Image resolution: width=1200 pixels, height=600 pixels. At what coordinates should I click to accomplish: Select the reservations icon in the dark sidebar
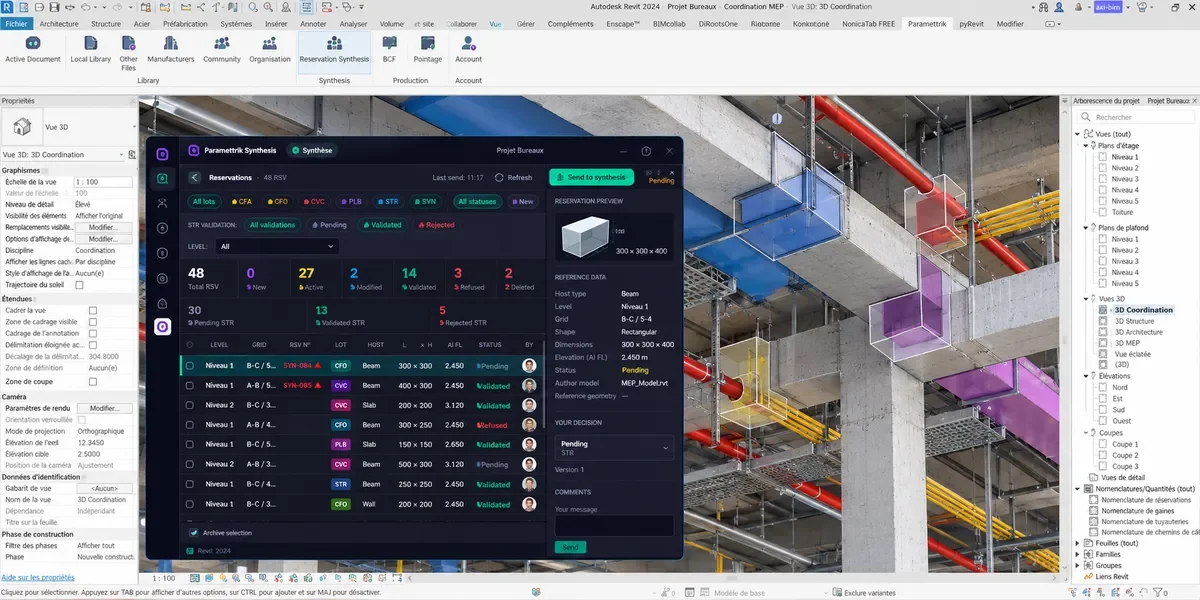[163, 178]
